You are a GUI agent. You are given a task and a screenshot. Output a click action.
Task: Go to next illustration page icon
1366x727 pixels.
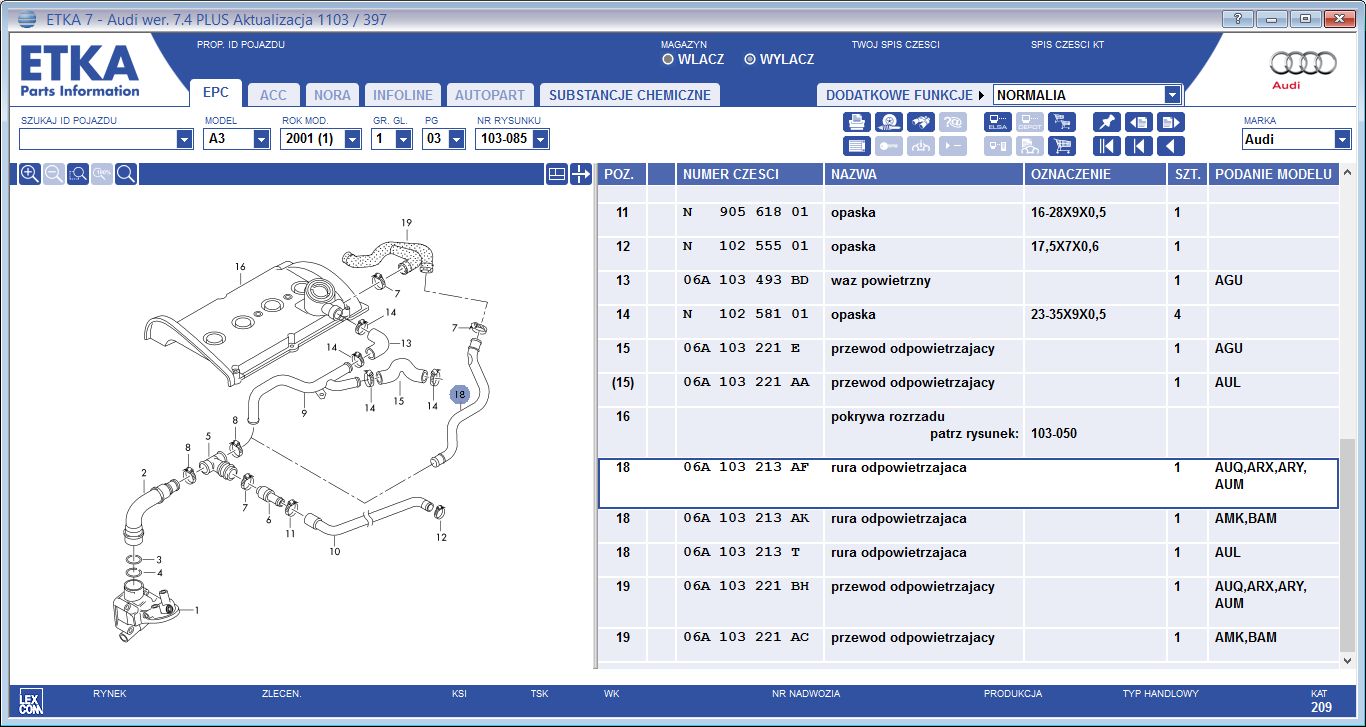(x=1170, y=122)
